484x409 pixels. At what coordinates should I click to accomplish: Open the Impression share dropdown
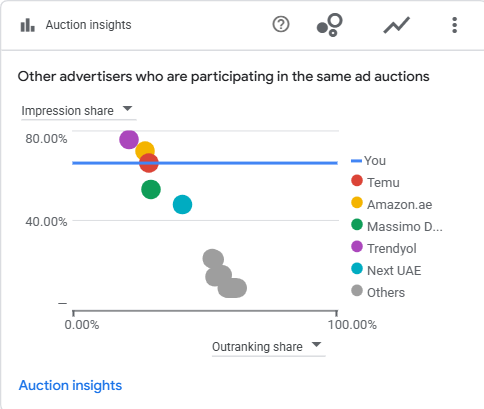79,110
